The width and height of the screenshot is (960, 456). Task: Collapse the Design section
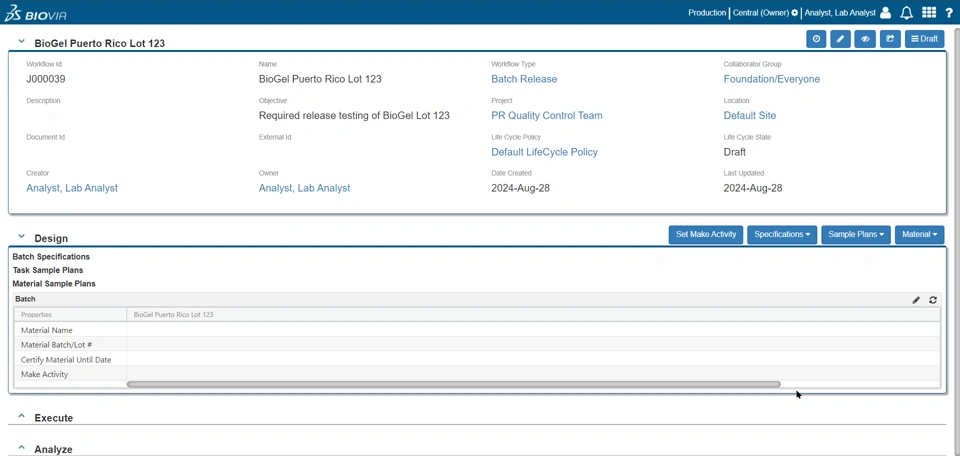pyautogui.click(x=21, y=236)
